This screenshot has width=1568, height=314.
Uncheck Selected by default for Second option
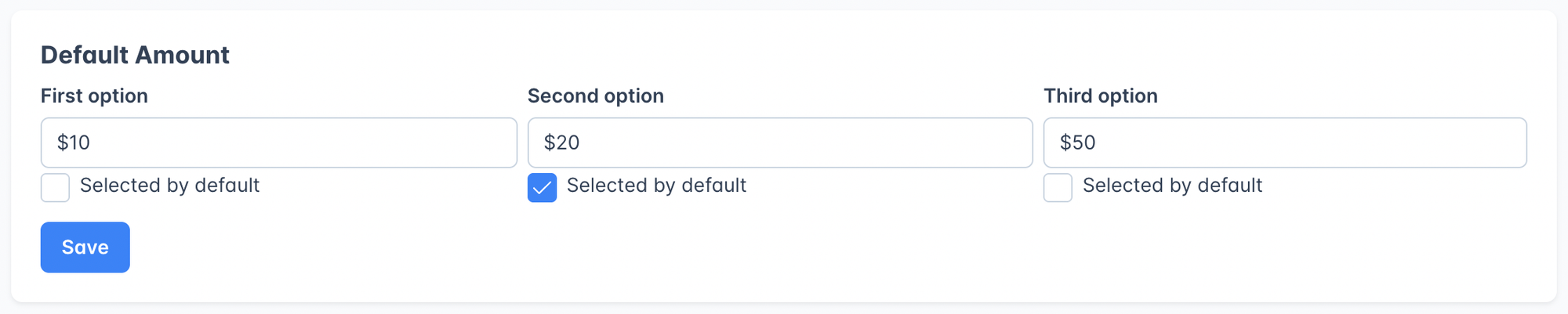tap(542, 188)
